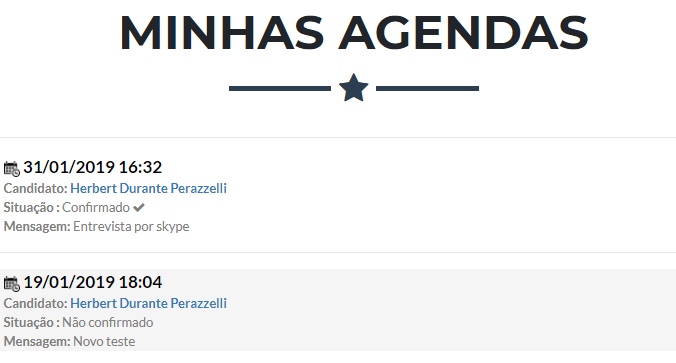Click the Candidato label in second entry
The height and width of the screenshot is (363, 676).
[36, 304]
